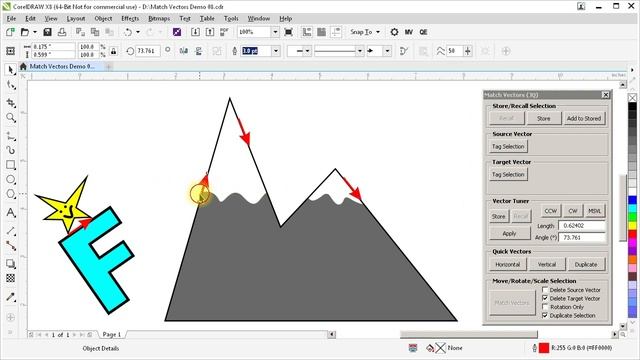
Task: Click the Duplicate quick vector button
Action: tap(586, 264)
